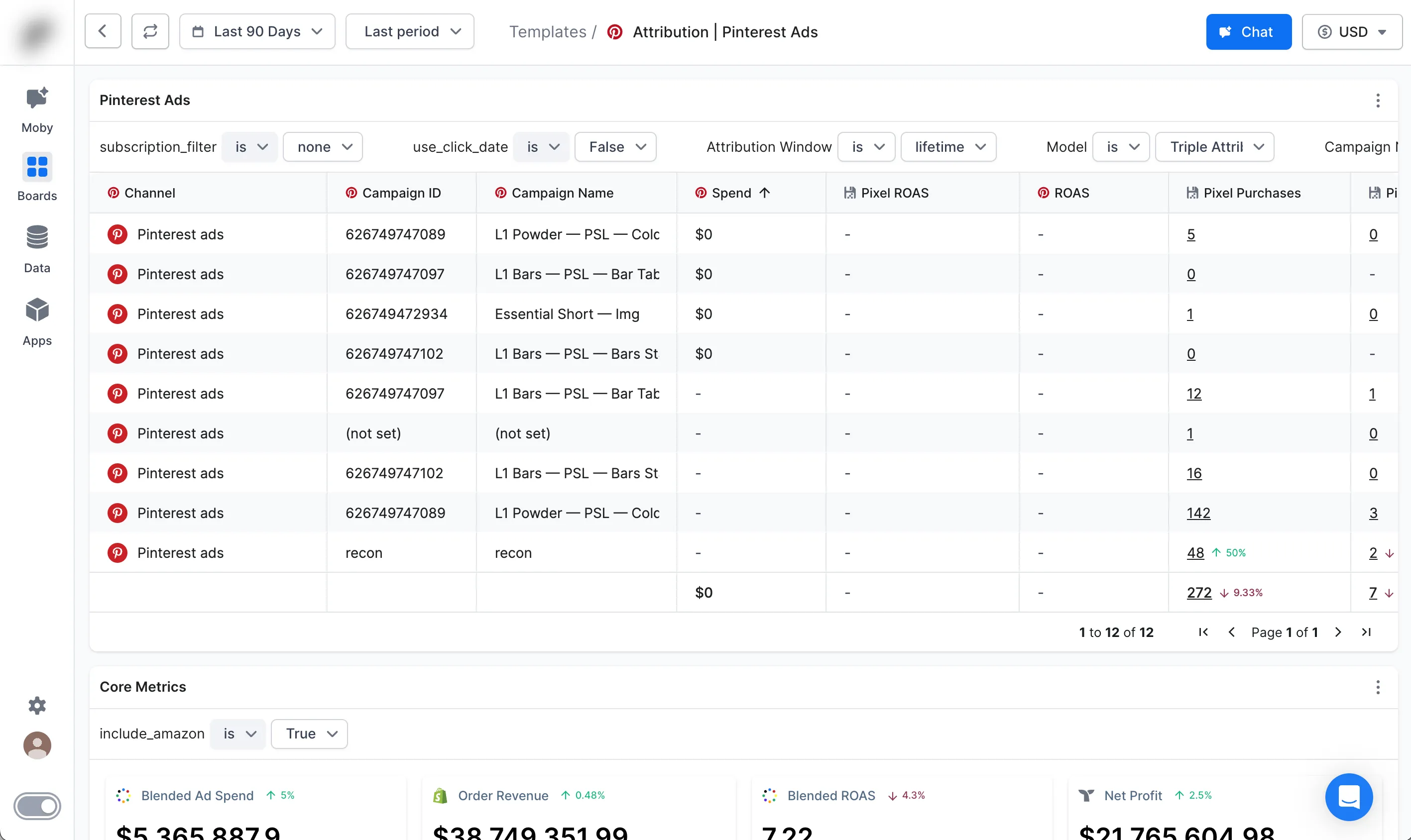Open Moby AI chat icon in sidebar
Viewport: 1411px width, 840px height.
[x=37, y=100]
